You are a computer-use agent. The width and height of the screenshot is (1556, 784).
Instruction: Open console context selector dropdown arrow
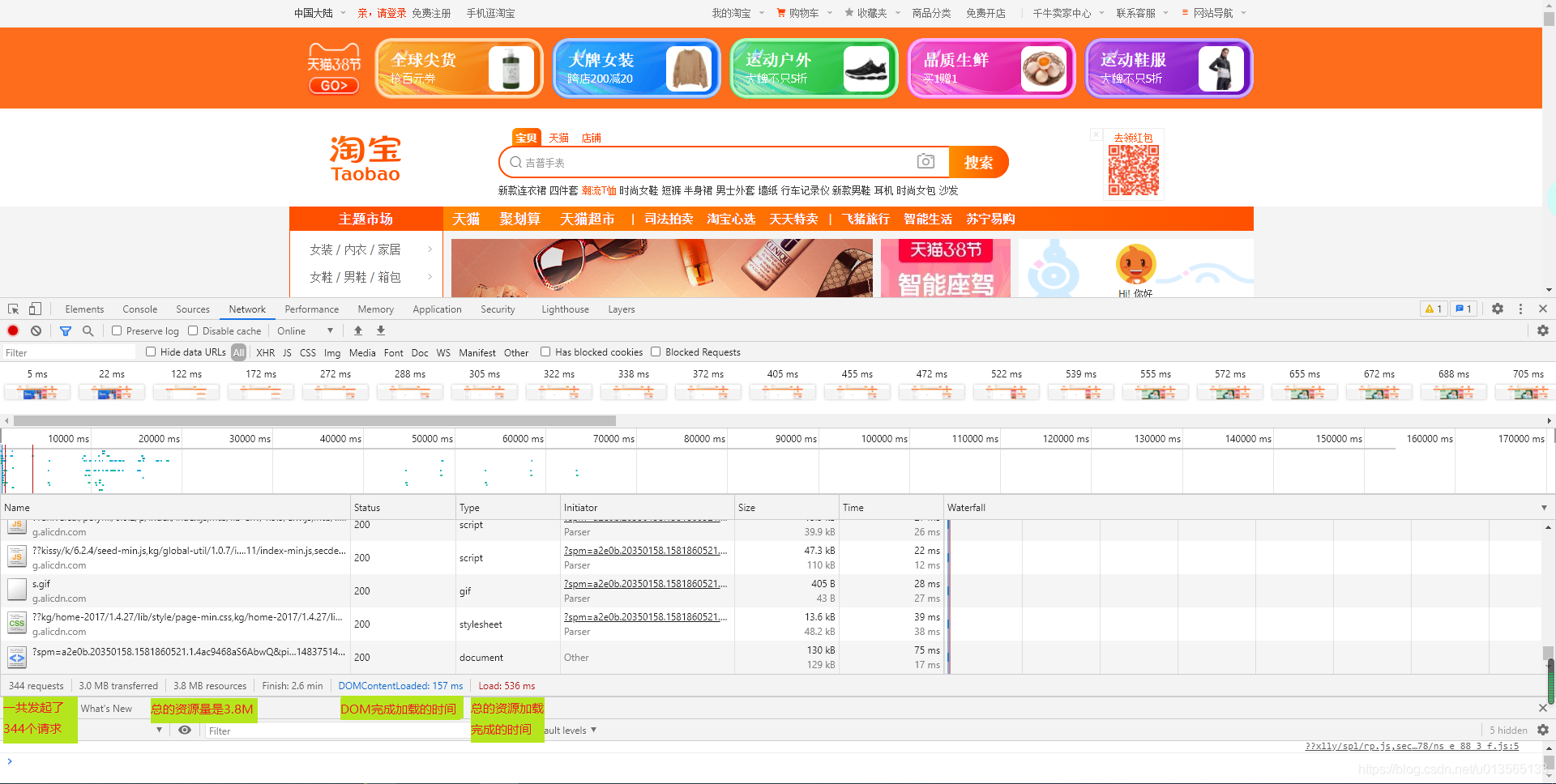tap(160, 730)
